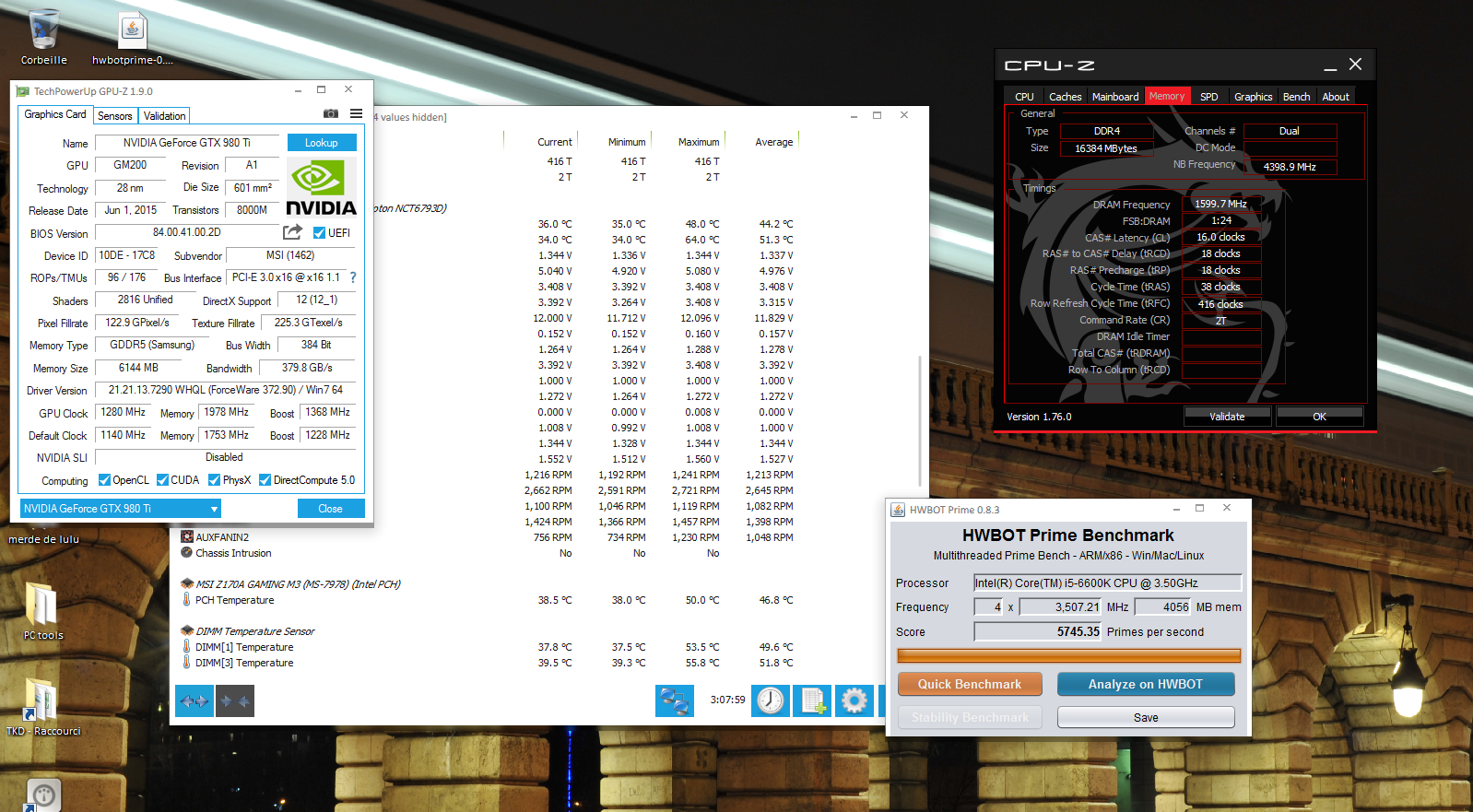Click the BIOS export share icon in GPU-Z
The height and width of the screenshot is (812, 1473).
(292, 232)
